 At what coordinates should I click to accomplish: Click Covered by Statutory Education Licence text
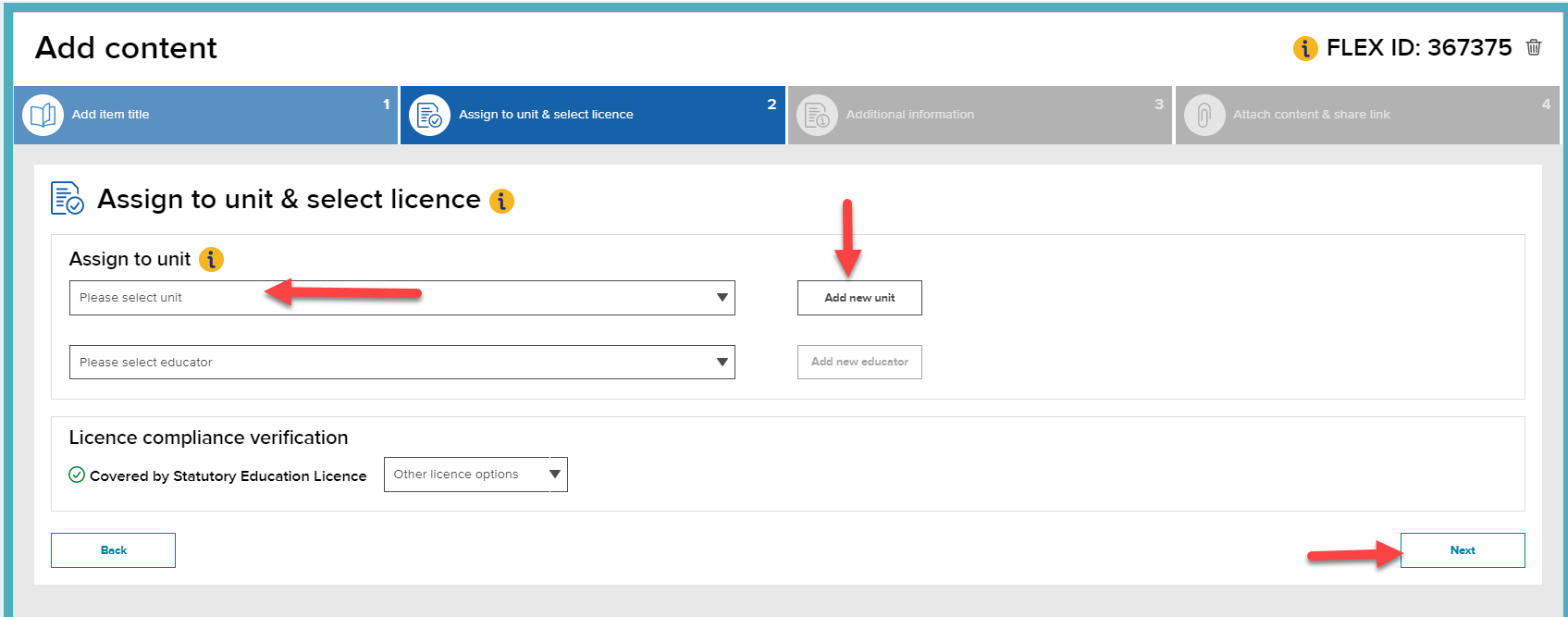pyautogui.click(x=228, y=475)
